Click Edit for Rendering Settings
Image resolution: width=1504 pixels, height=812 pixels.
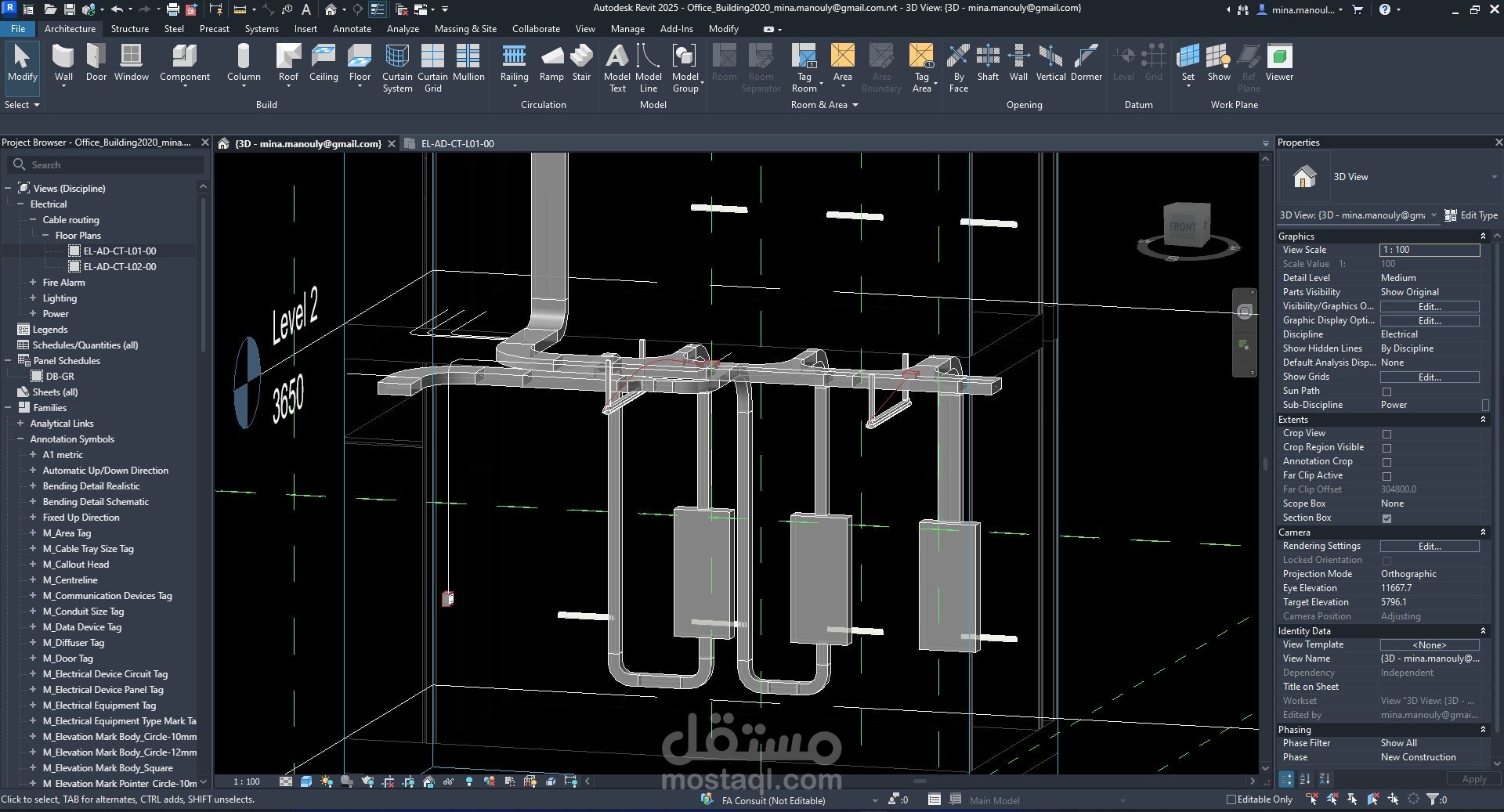point(1430,546)
